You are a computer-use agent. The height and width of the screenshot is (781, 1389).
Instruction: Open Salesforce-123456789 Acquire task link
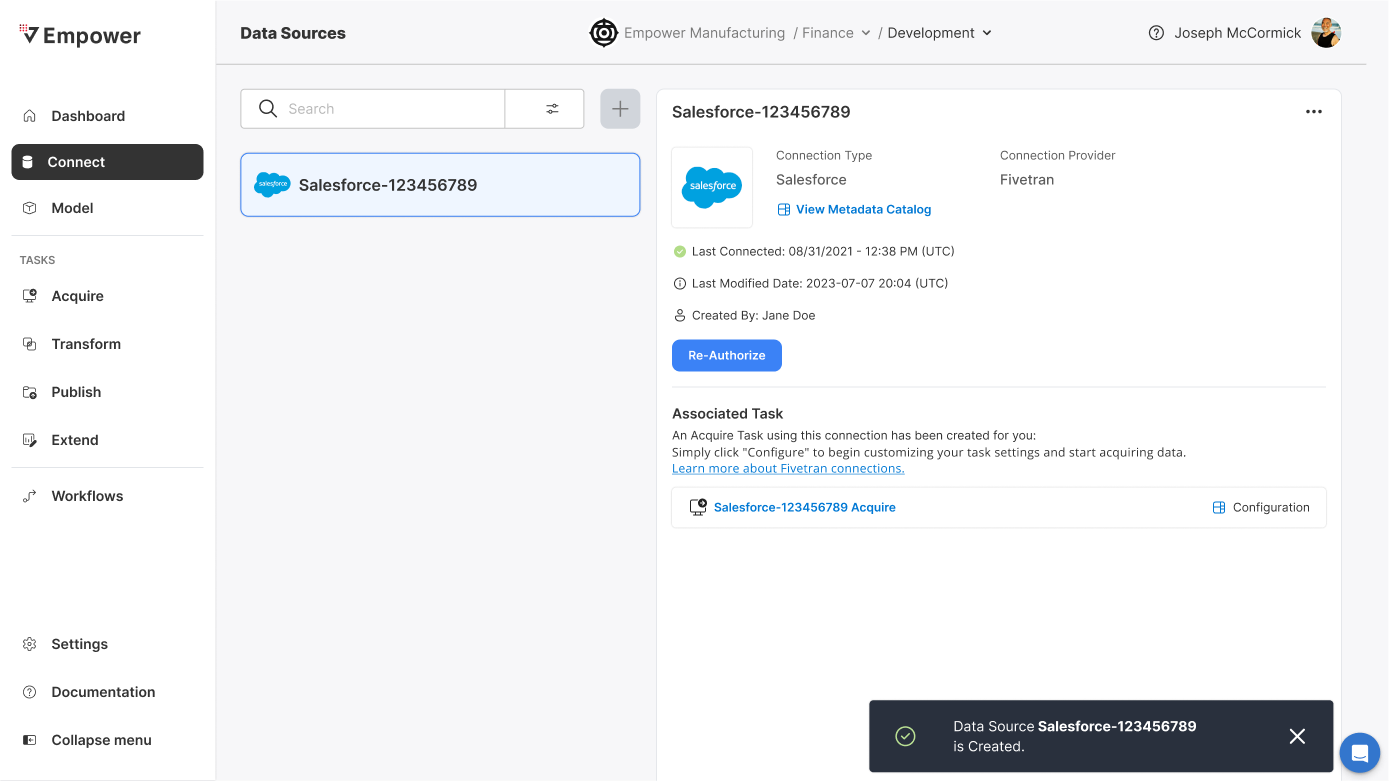coord(805,507)
